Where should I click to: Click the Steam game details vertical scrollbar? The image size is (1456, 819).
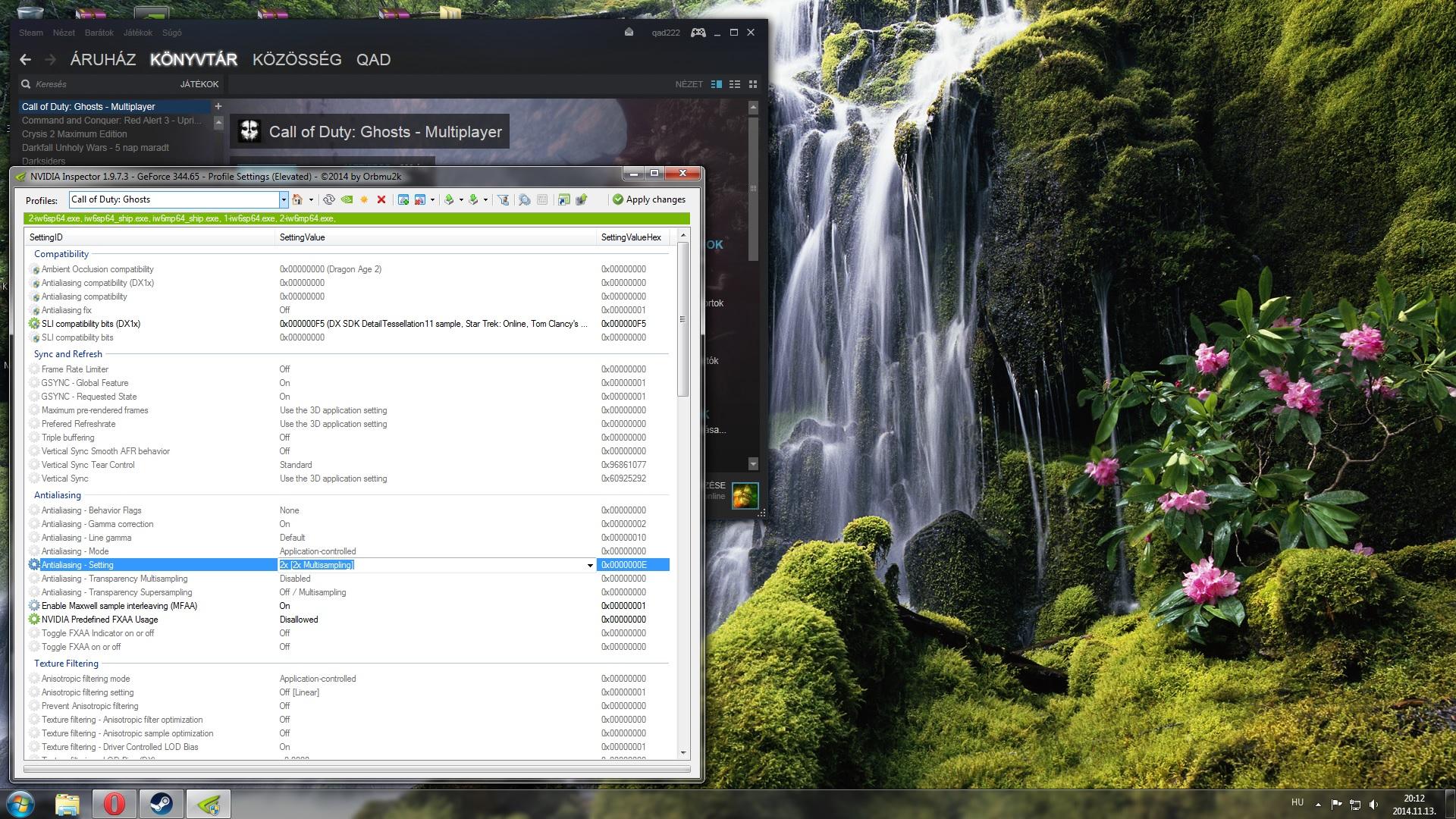753,188
